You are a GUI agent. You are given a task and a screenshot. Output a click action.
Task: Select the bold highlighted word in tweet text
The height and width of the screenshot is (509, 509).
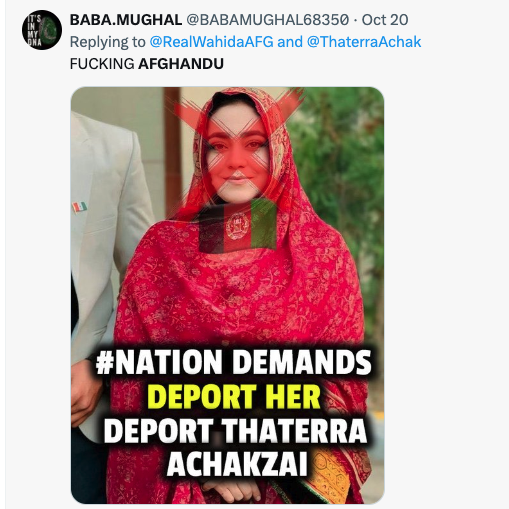click(181, 64)
